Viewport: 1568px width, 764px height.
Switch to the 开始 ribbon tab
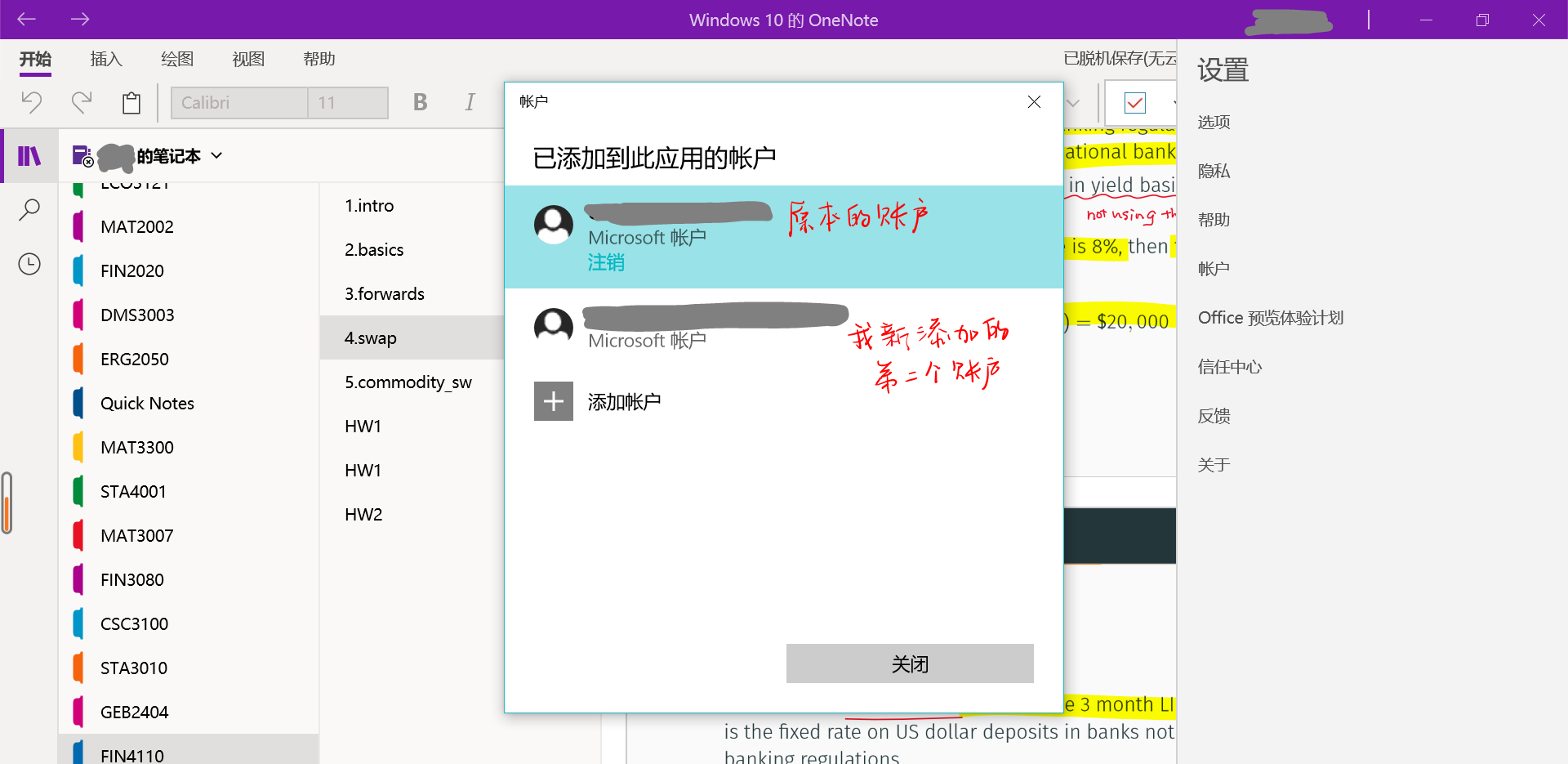35,59
